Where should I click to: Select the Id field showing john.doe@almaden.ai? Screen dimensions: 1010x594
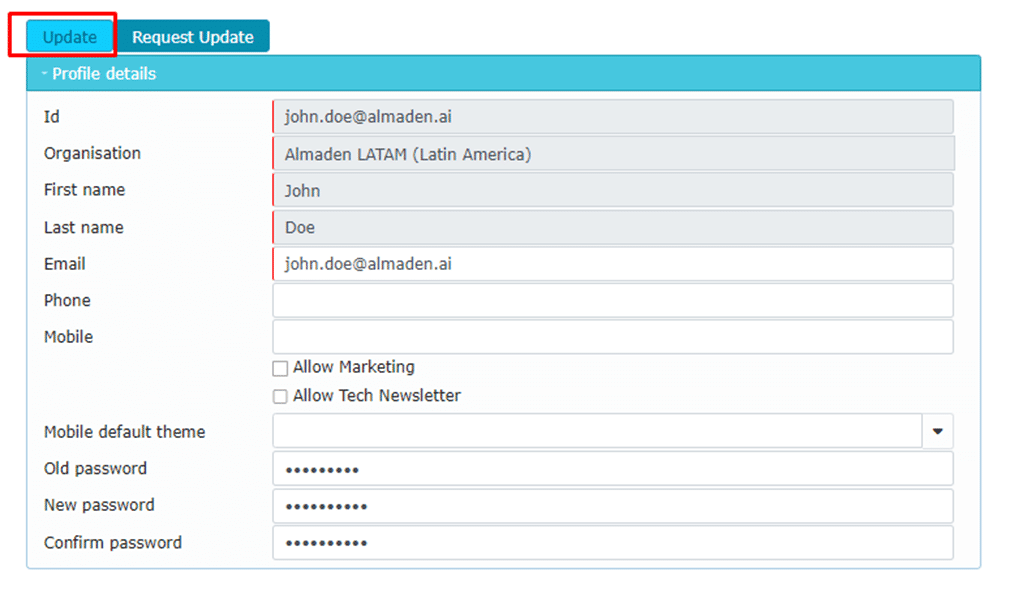click(612, 117)
